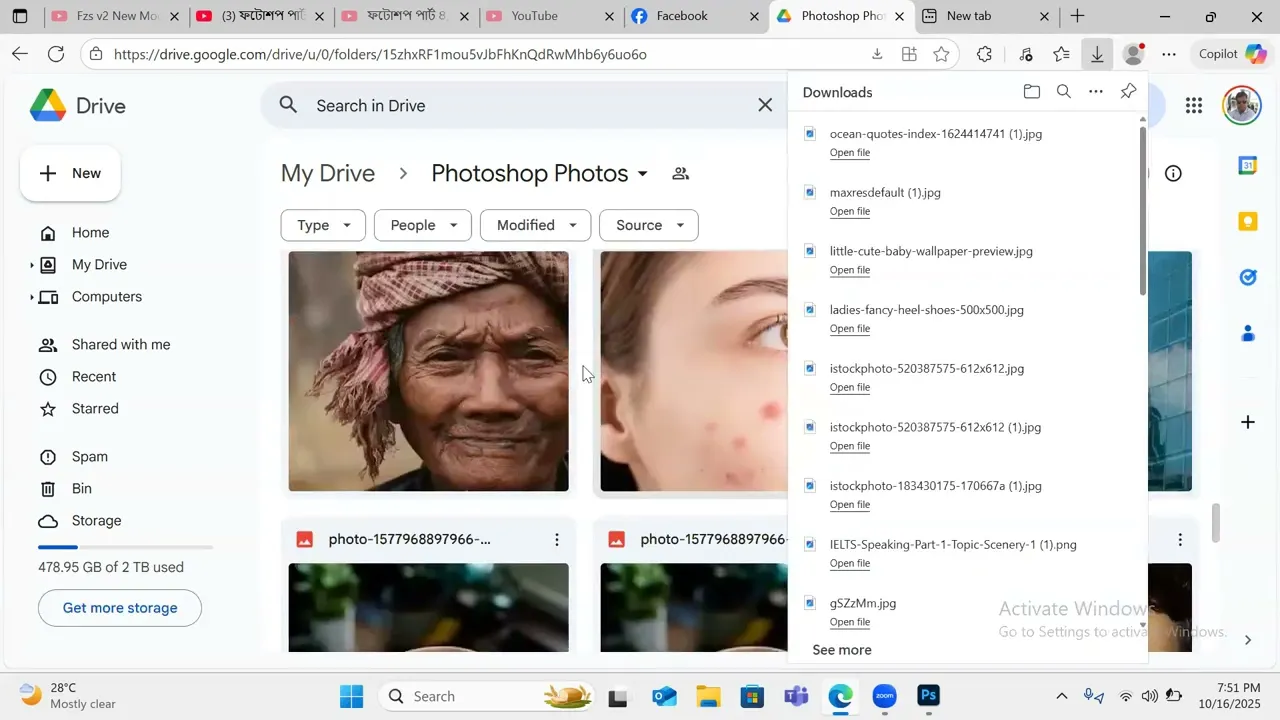Open the Google apps grid
Image resolution: width=1280 pixels, height=720 pixels.
(x=1193, y=106)
